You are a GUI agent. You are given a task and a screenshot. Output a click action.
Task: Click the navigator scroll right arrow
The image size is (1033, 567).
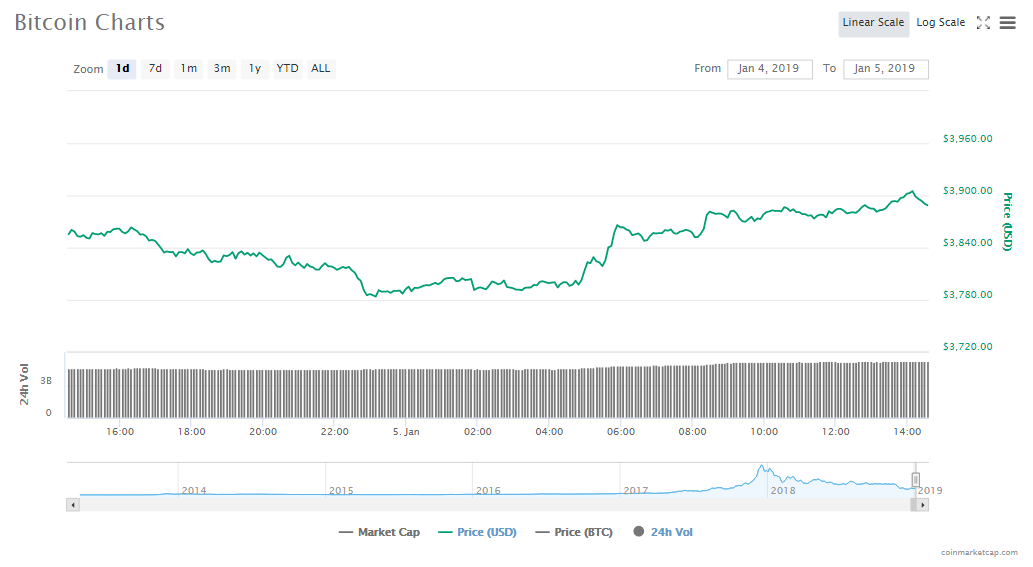(923, 505)
